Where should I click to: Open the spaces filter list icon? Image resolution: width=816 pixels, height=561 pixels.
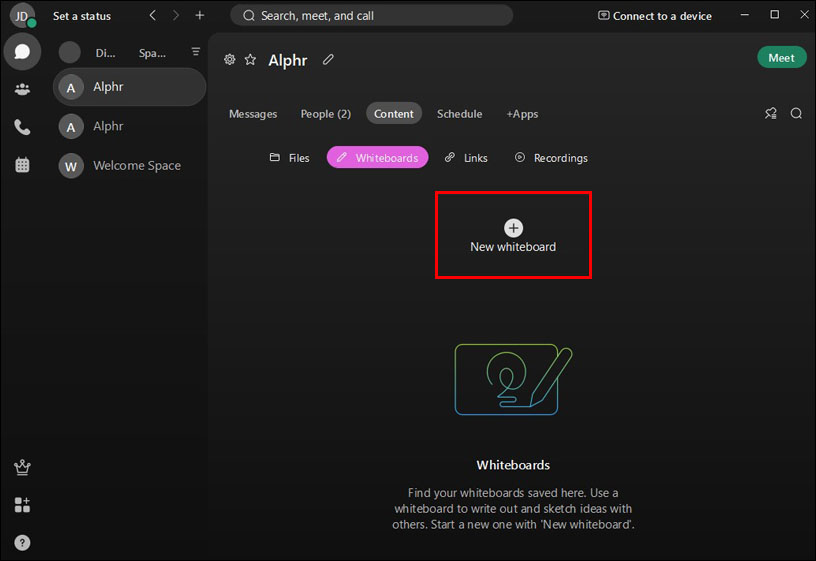pyautogui.click(x=196, y=52)
